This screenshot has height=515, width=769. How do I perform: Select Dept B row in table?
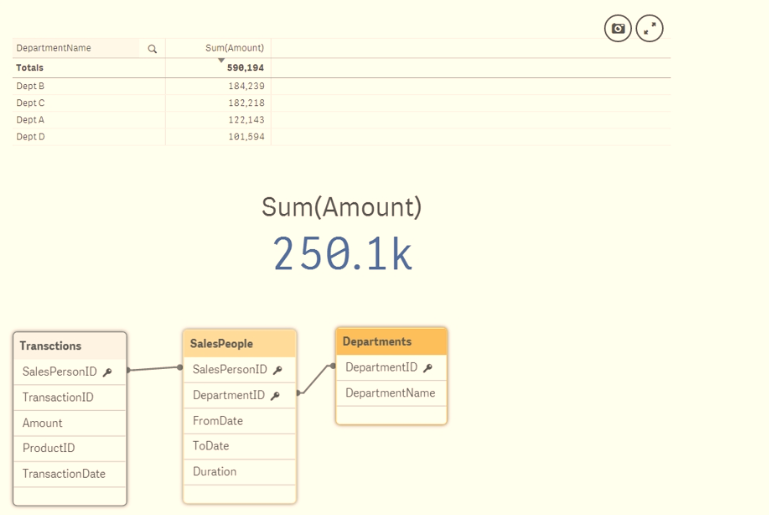(x=31, y=86)
